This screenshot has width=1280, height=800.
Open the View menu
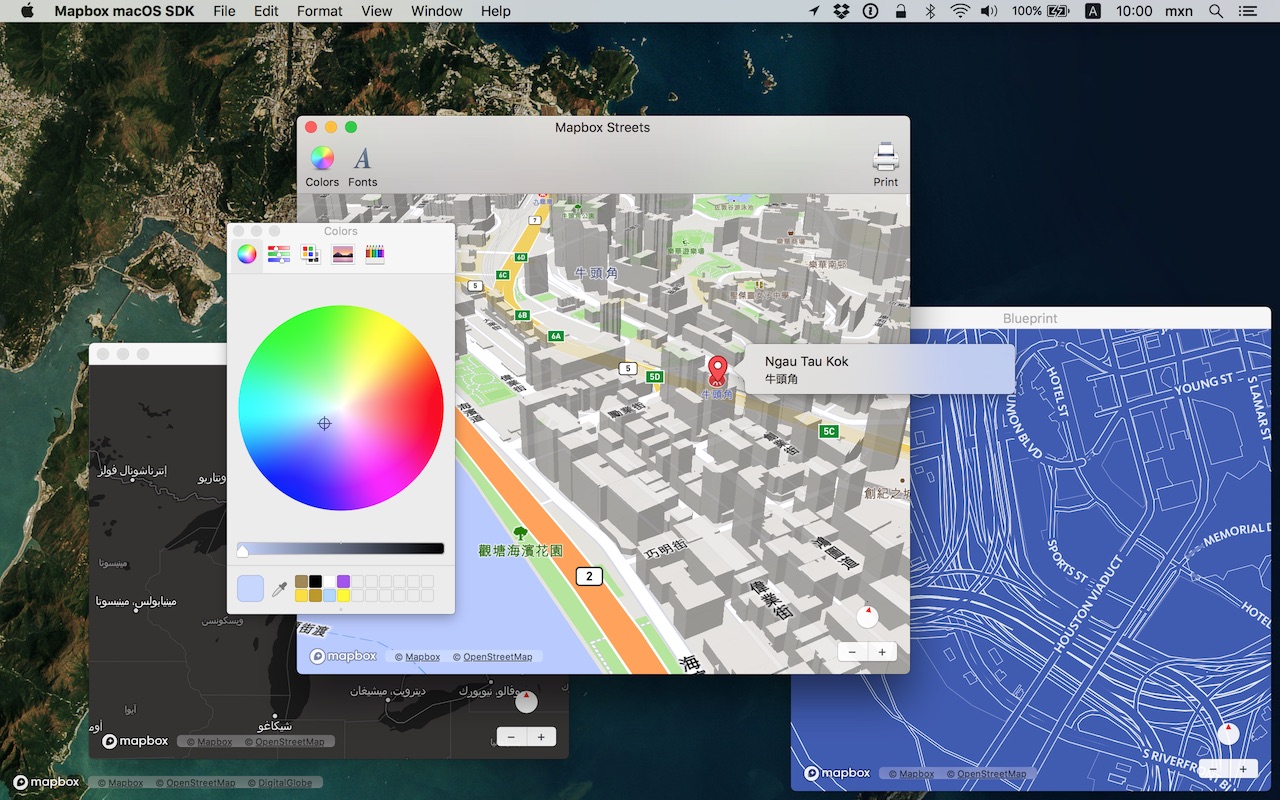point(377,11)
